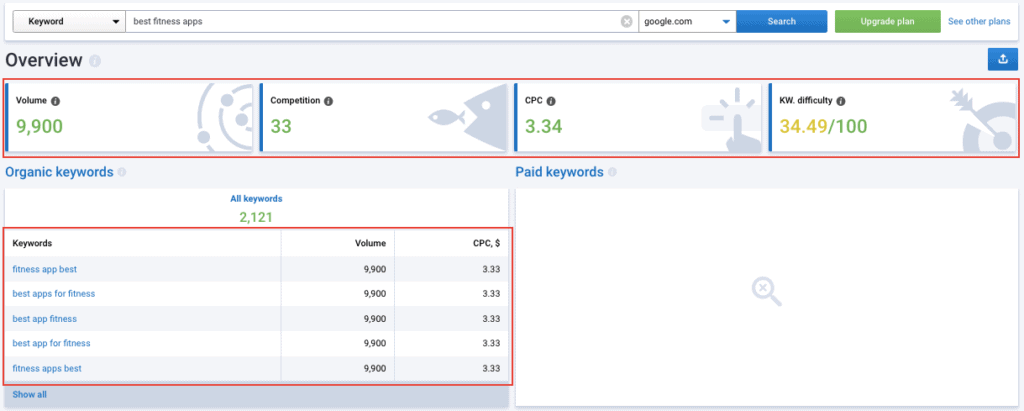1024x411 pixels.
Task: Open the See other plans link
Action: (x=979, y=21)
